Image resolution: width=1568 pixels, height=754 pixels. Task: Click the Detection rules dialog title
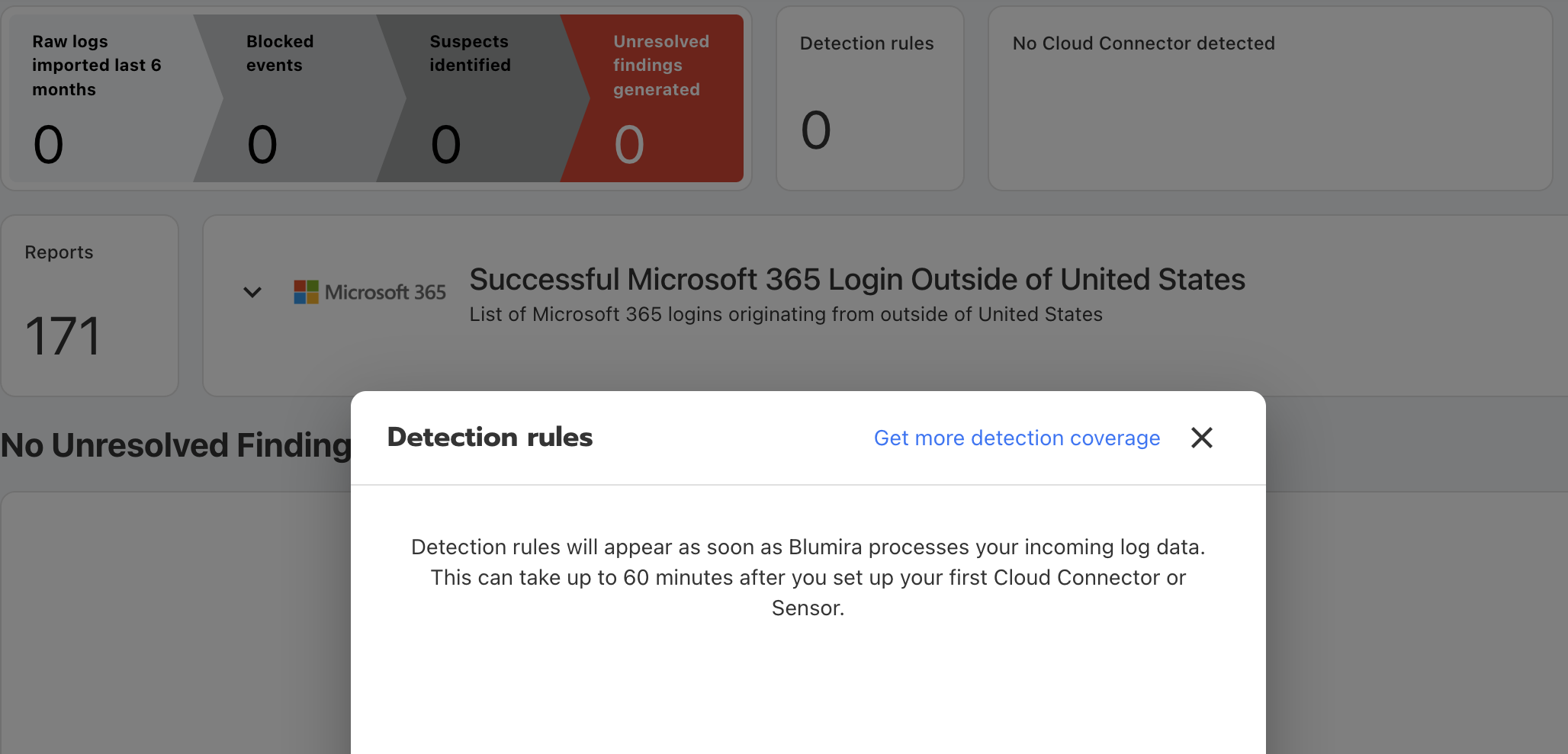pos(490,438)
